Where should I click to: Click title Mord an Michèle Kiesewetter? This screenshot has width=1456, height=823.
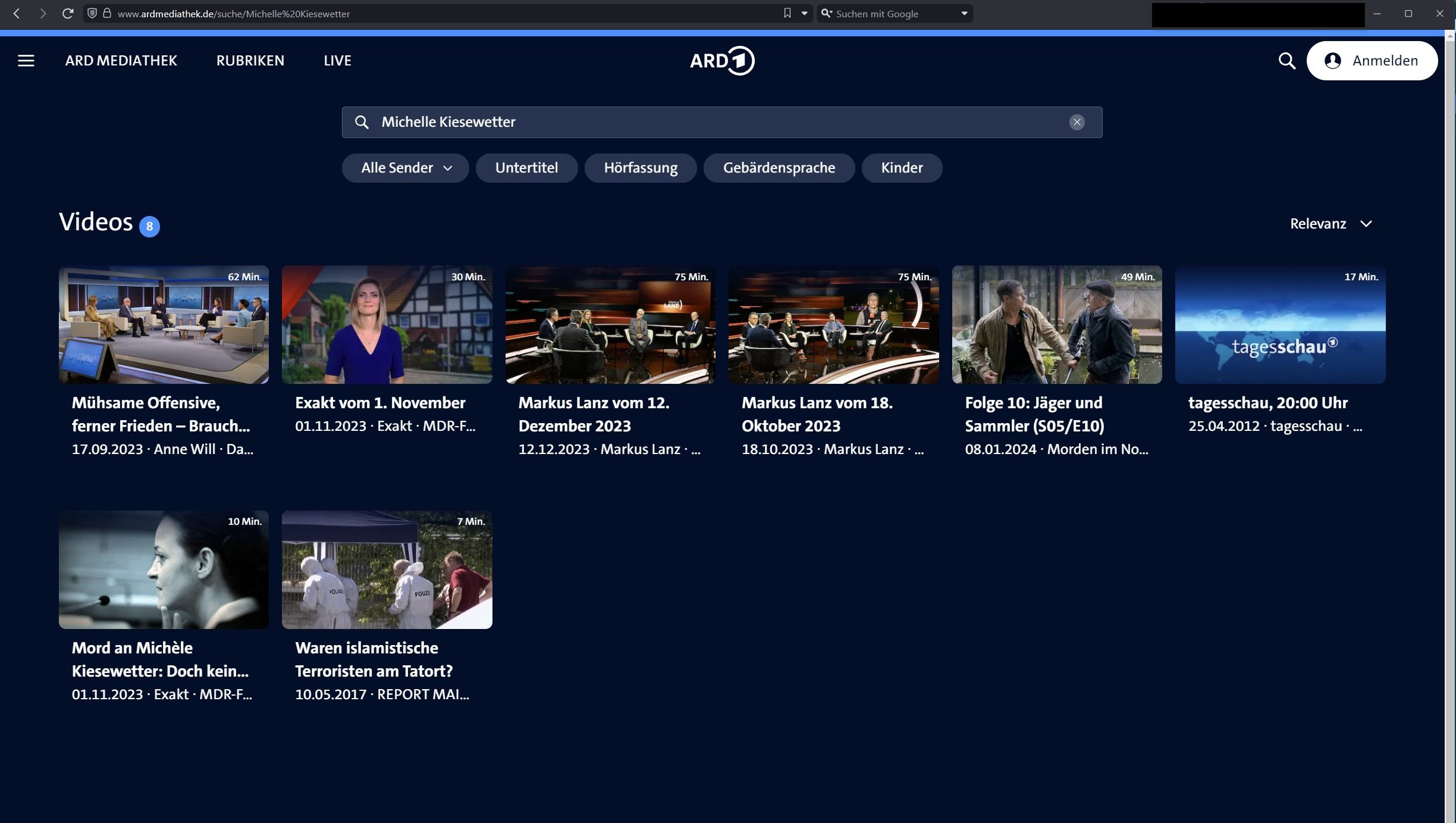(160, 659)
